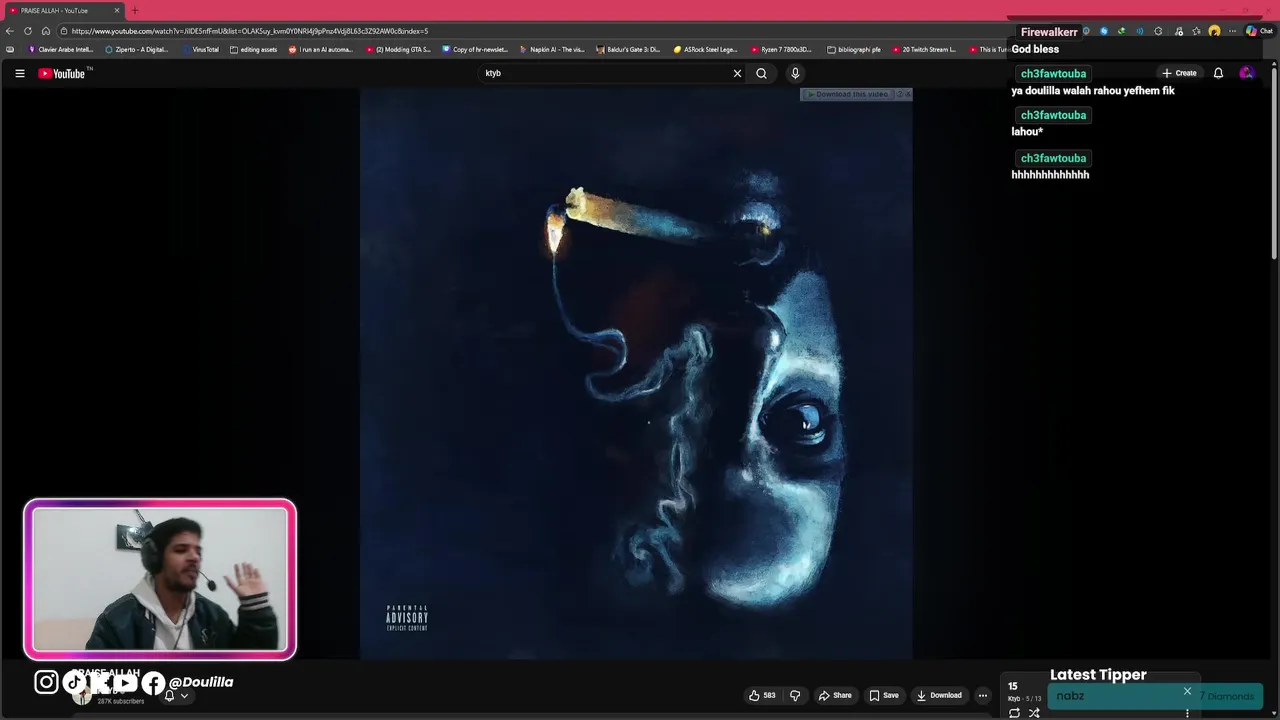This screenshot has height=720, width=1280.
Task: Open the Copilot Chat button in browser toolbar
Action: pyautogui.click(x=1259, y=31)
